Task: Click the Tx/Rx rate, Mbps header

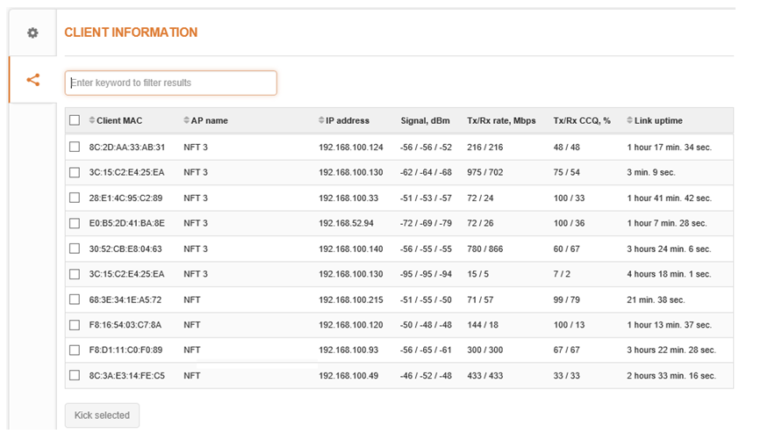Action: click(x=501, y=121)
